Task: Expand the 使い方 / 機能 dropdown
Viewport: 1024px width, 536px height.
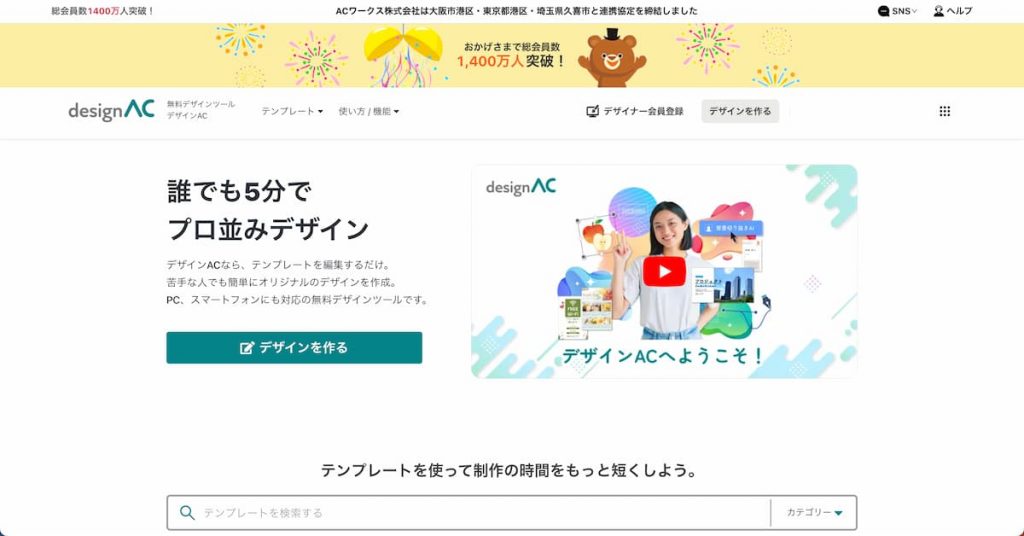Action: point(368,112)
